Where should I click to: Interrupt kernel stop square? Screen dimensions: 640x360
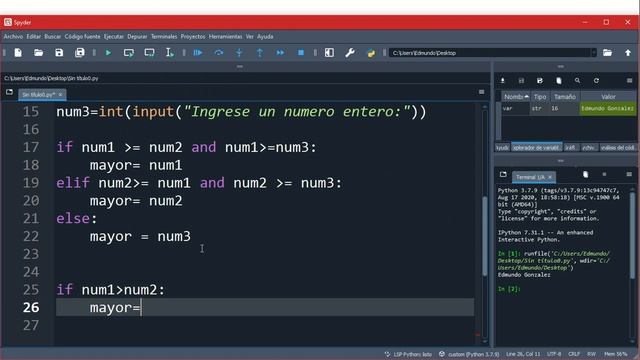[x=604, y=174]
